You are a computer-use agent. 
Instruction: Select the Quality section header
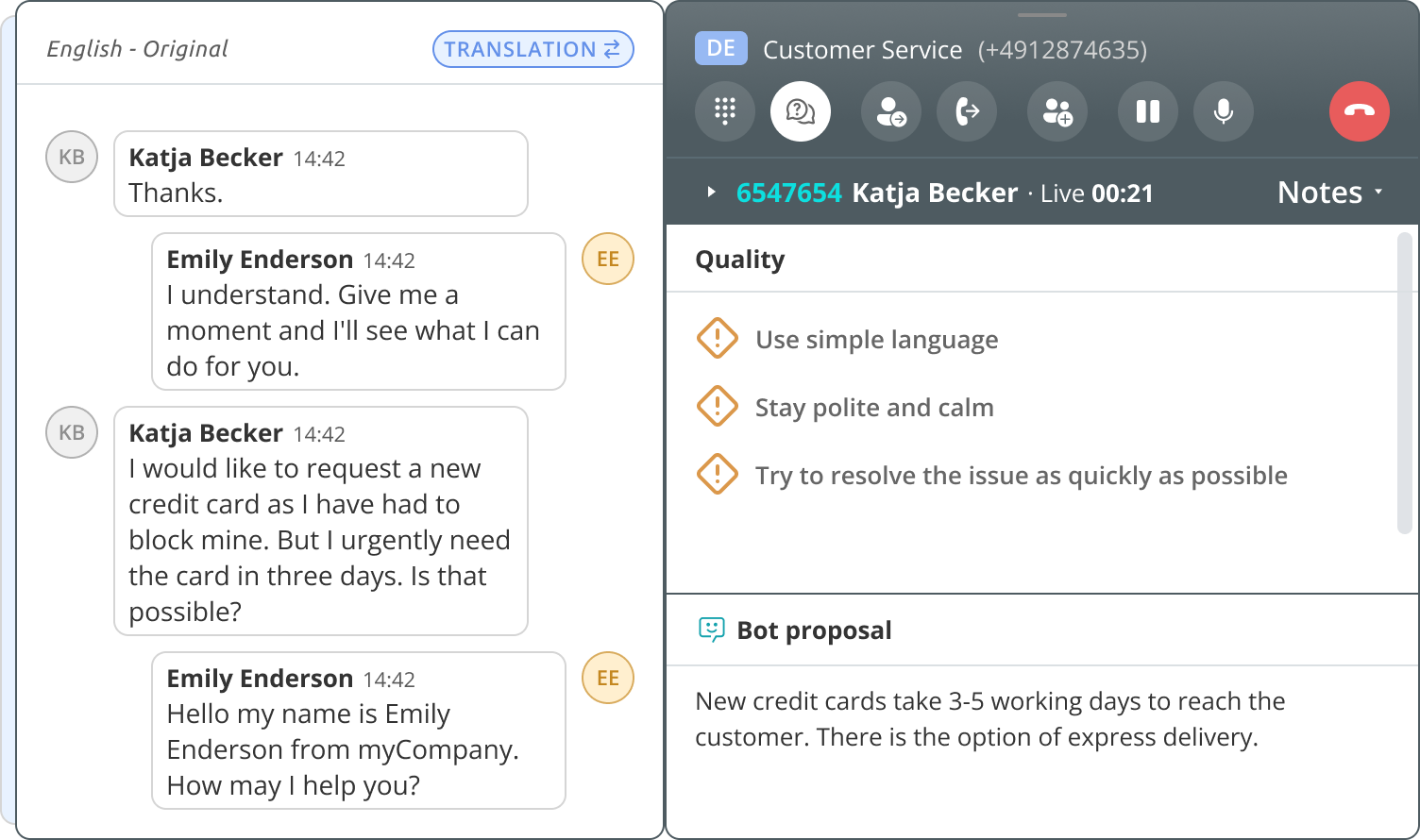740,260
